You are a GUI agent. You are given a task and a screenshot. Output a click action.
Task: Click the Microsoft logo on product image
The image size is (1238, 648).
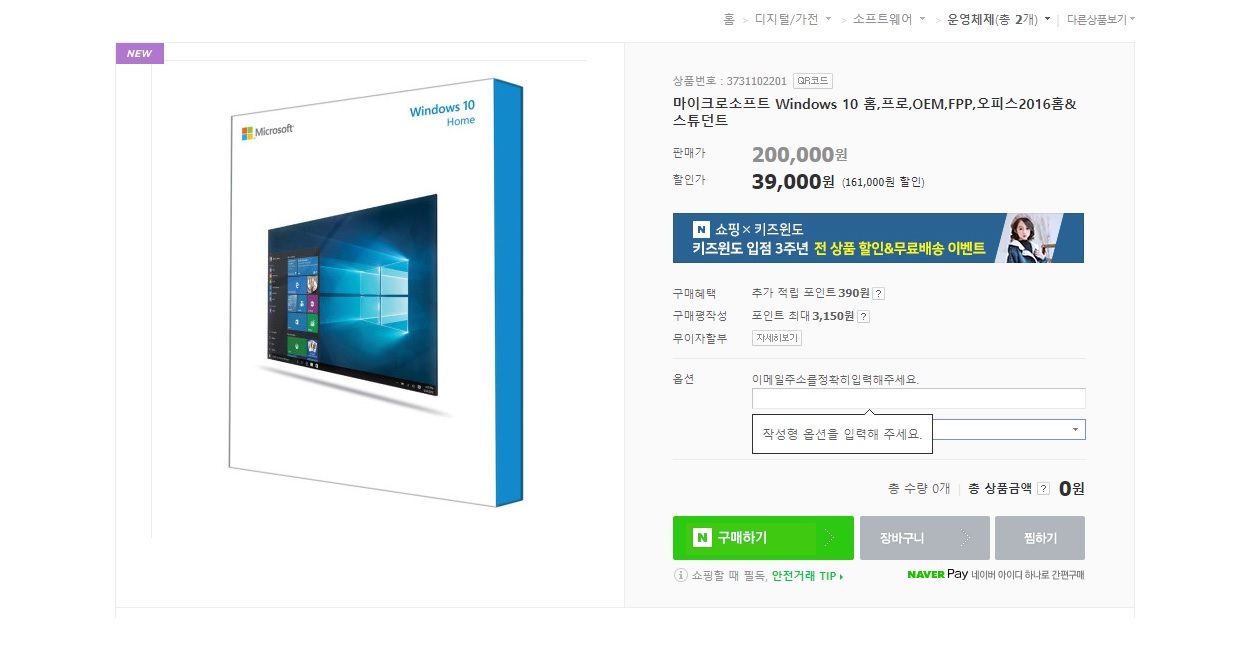(267, 132)
